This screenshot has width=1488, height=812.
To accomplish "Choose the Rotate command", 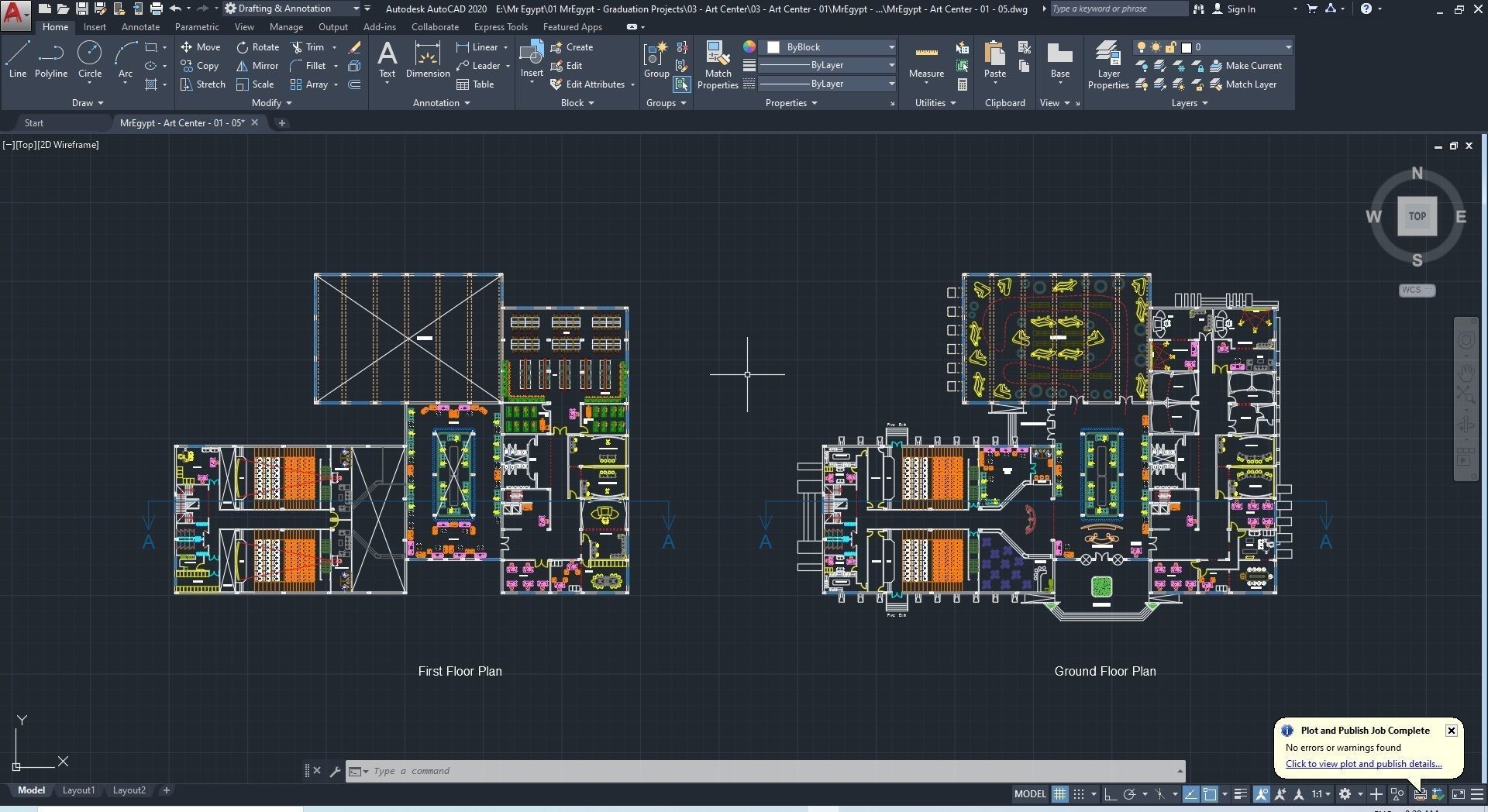I will (258, 47).
